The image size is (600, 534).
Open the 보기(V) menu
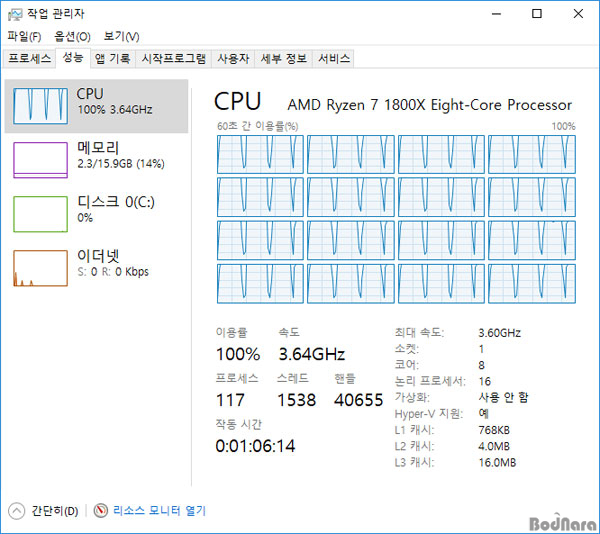[122, 37]
